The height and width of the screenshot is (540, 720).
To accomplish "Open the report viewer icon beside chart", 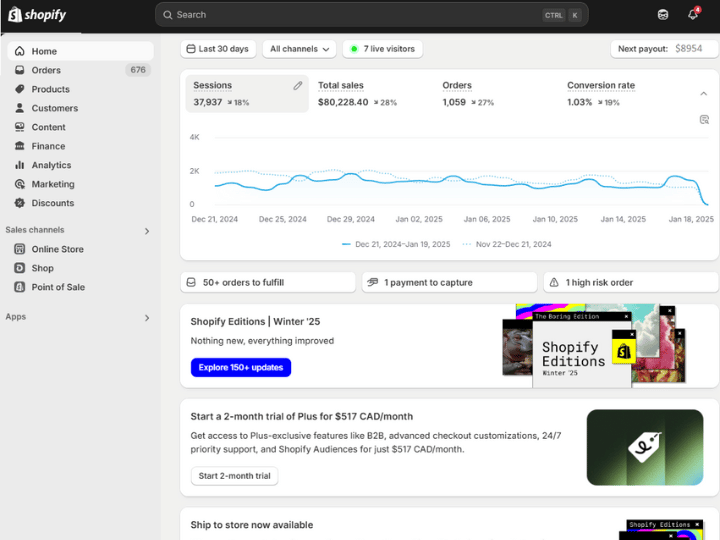I will pyautogui.click(x=704, y=120).
